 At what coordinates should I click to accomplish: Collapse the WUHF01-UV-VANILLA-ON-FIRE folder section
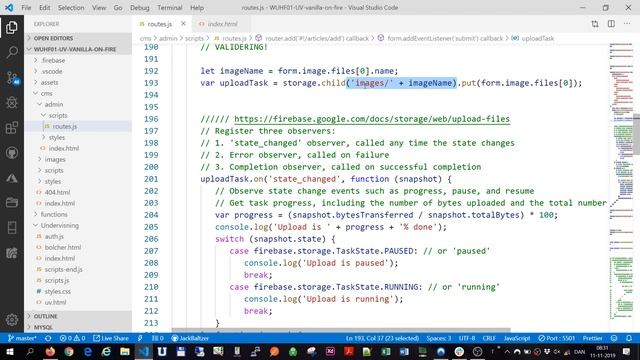tap(78, 49)
